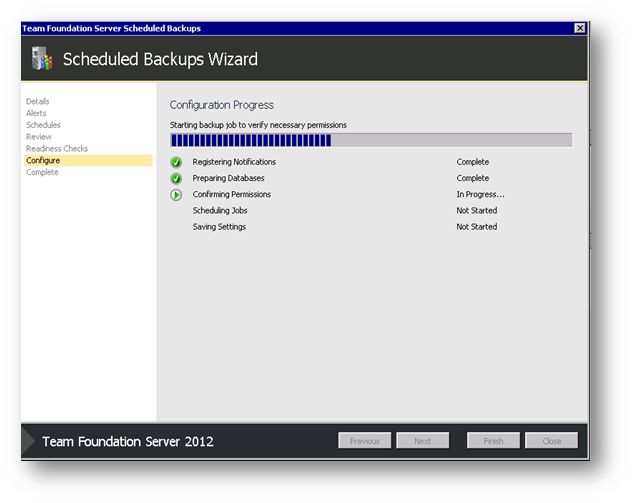Click the footer triangle beside Team Foundation Server 2012

(28, 441)
